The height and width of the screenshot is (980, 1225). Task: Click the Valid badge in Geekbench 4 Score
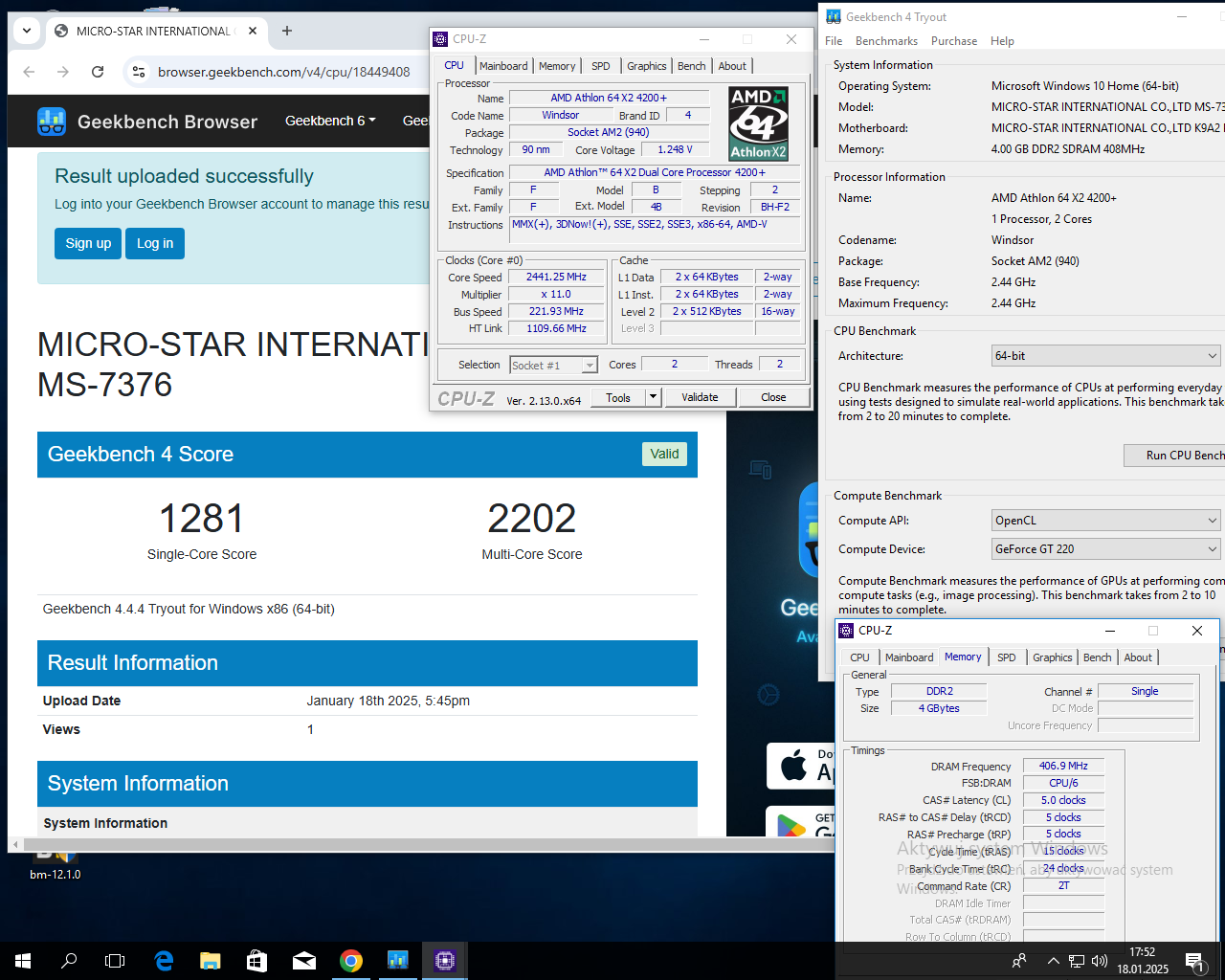tap(664, 454)
